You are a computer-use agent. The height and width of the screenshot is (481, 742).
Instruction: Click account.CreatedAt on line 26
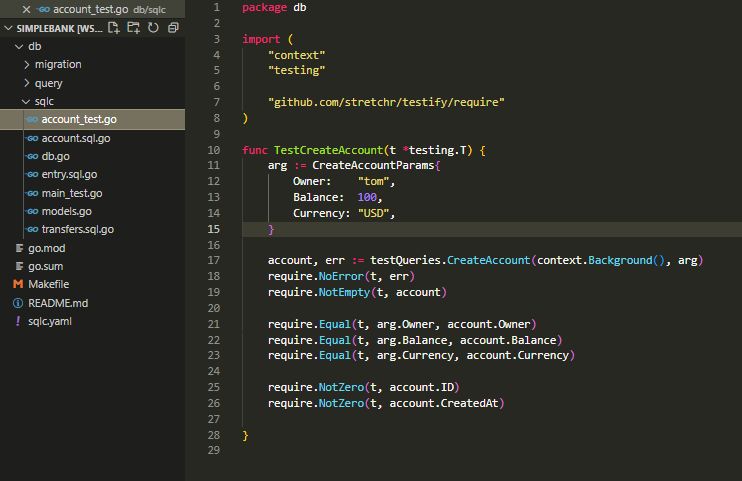pos(444,403)
